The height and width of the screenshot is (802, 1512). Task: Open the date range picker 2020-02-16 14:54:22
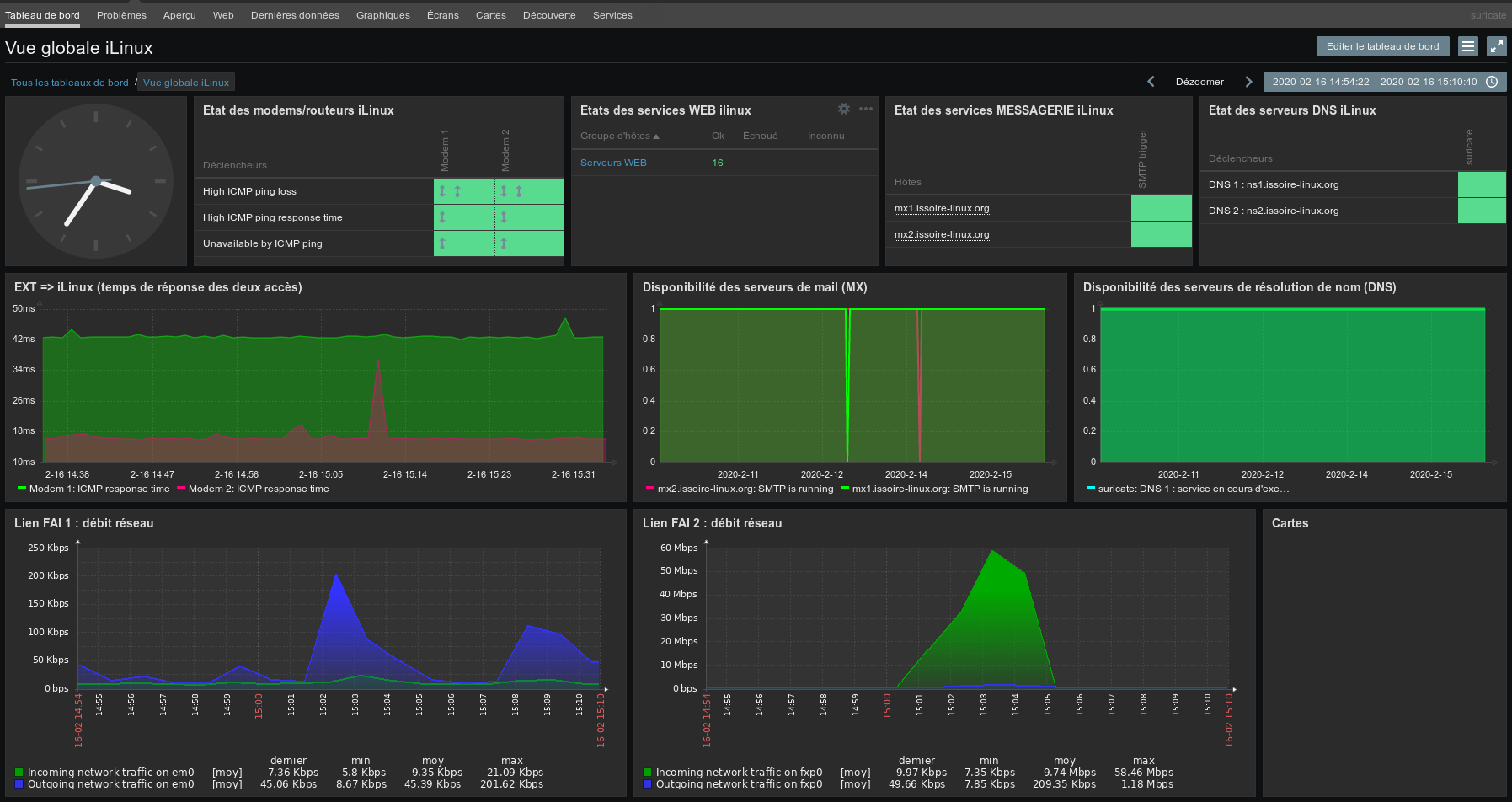(x=1374, y=82)
